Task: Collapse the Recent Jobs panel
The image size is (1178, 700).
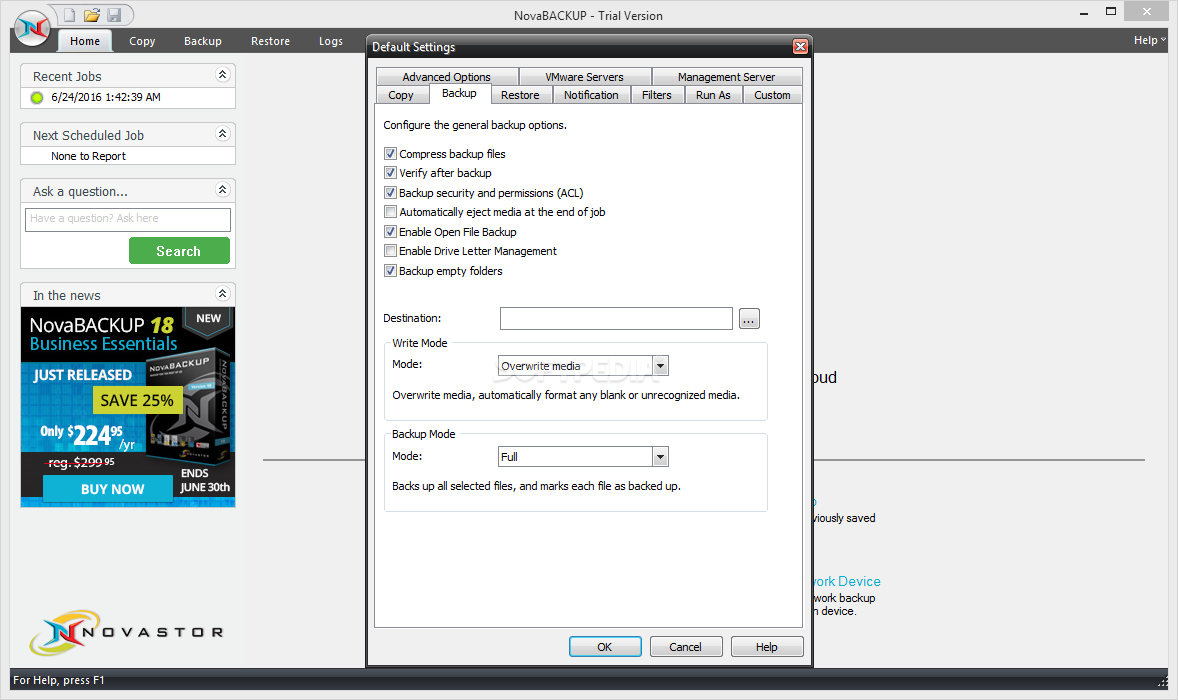Action: click(222, 74)
